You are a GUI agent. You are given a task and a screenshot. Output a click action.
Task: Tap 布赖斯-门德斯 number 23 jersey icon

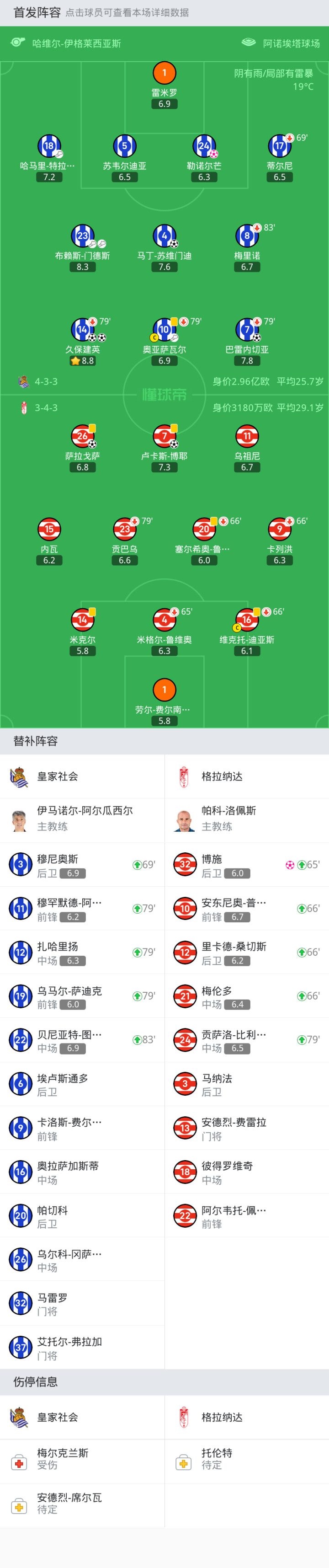point(82,235)
